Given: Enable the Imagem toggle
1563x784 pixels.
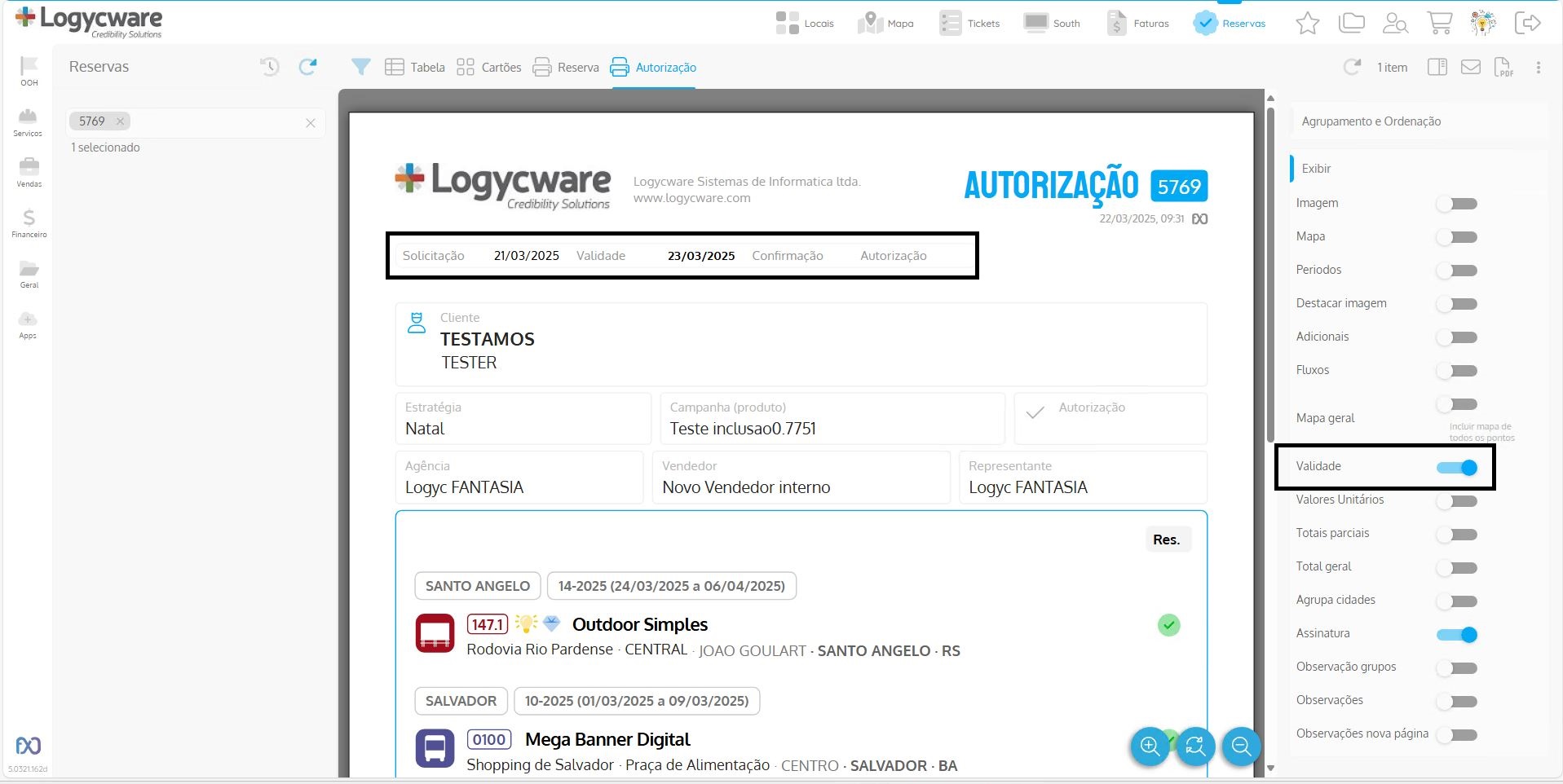Looking at the screenshot, I should (1457, 204).
